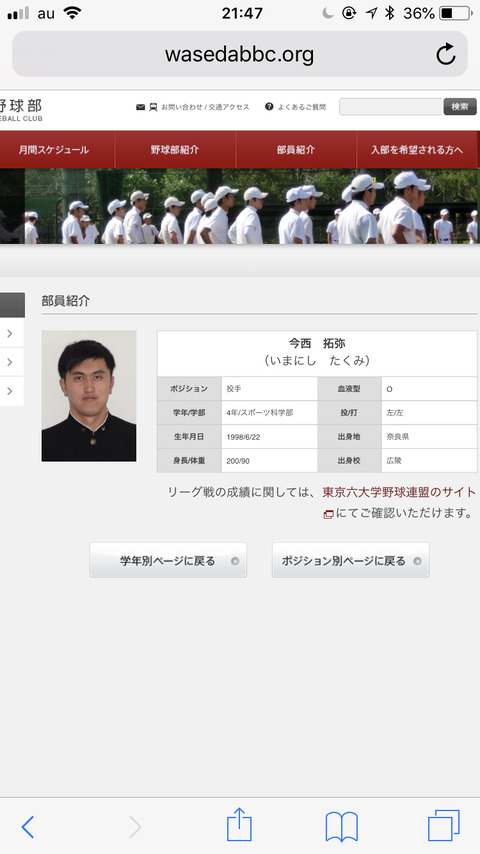Click the team banner photo
The height and width of the screenshot is (854, 480).
[x=240, y=206]
